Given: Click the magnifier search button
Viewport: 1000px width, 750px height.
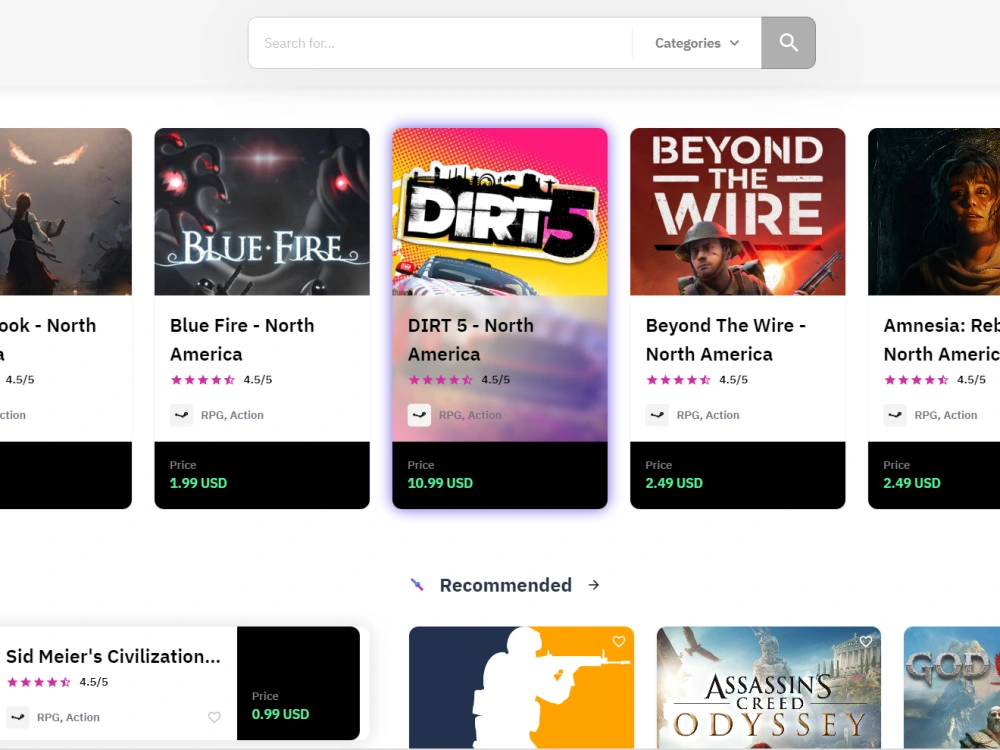Looking at the screenshot, I should (x=788, y=43).
